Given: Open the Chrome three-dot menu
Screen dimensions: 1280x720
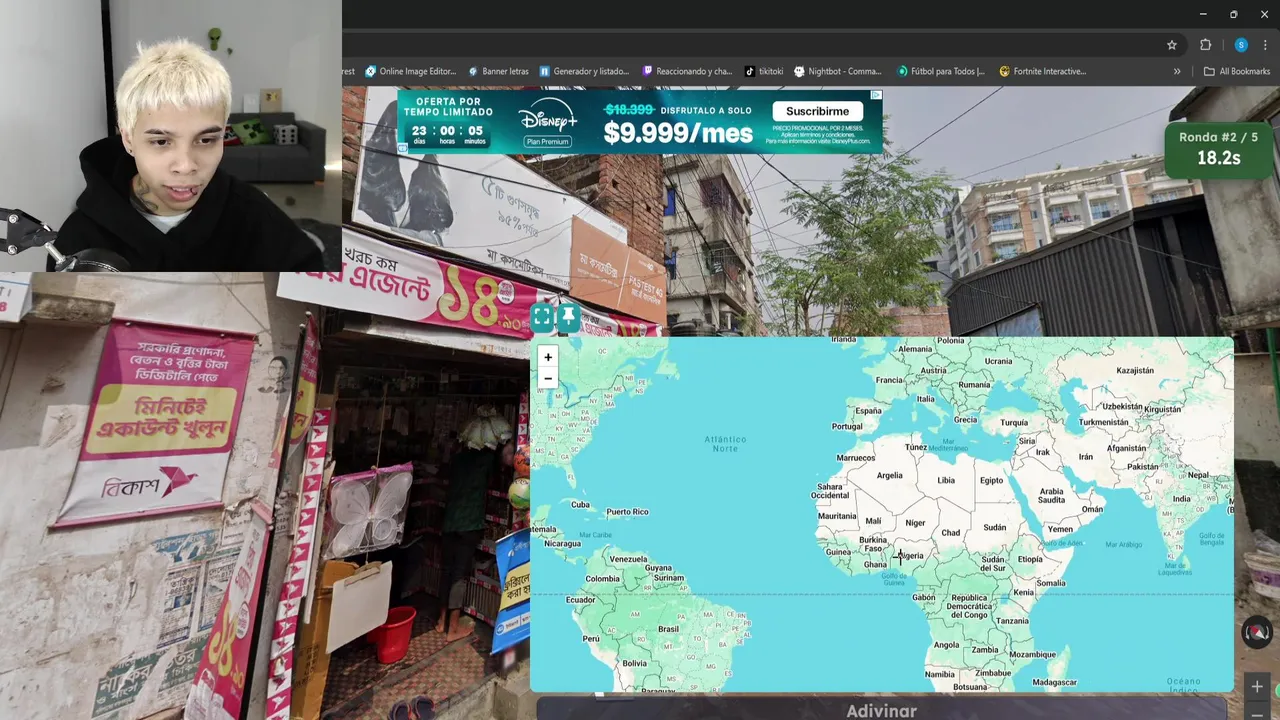Looking at the screenshot, I should [x=1266, y=45].
